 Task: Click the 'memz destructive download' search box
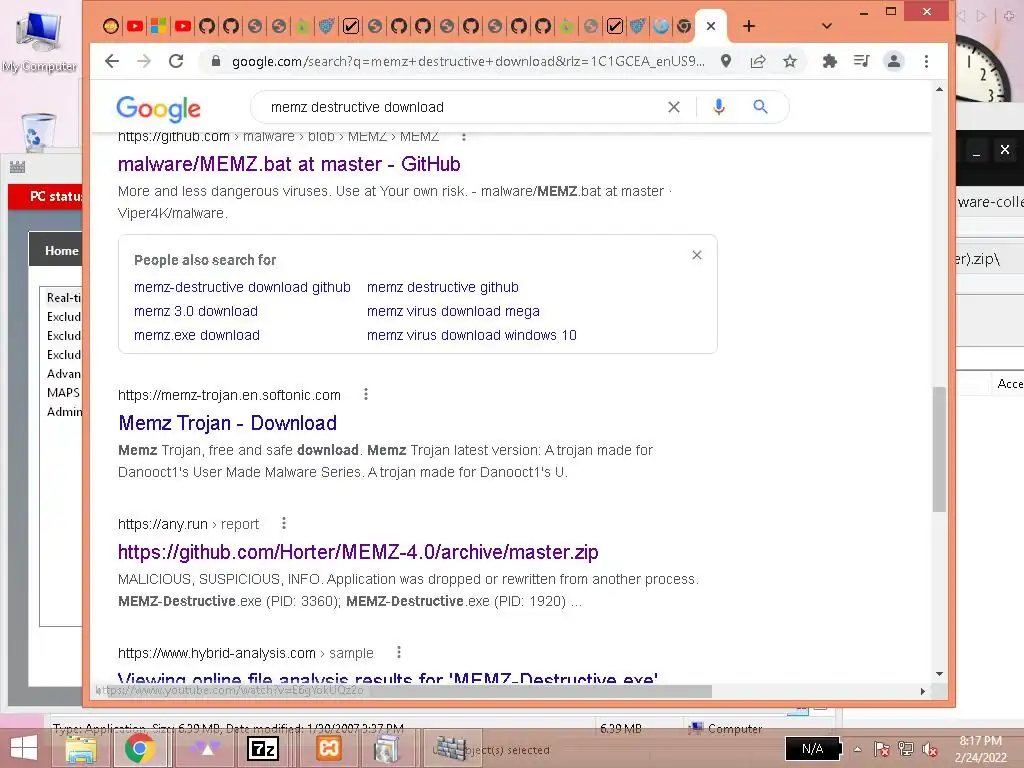(457, 107)
